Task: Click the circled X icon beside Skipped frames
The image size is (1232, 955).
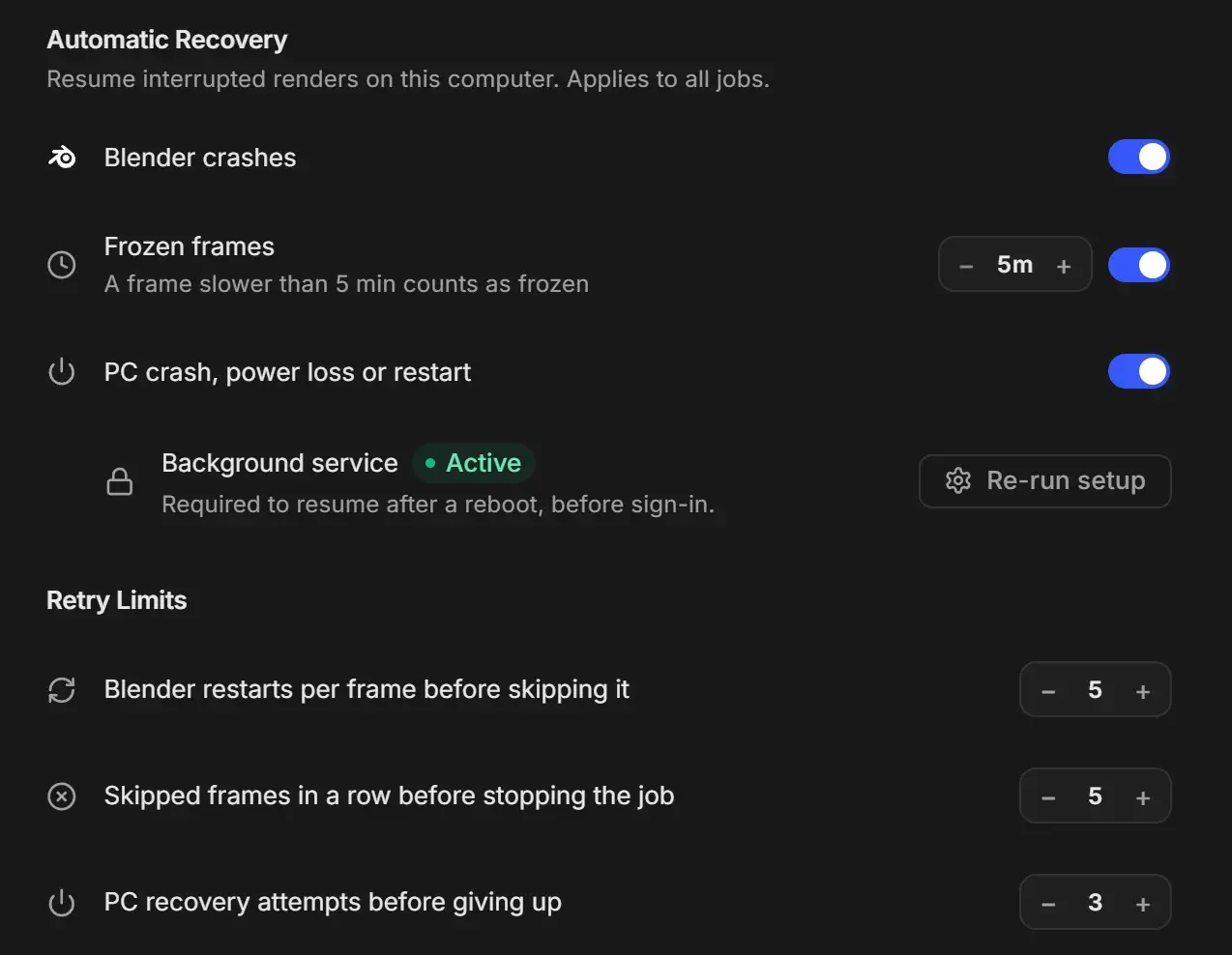Action: (x=62, y=796)
